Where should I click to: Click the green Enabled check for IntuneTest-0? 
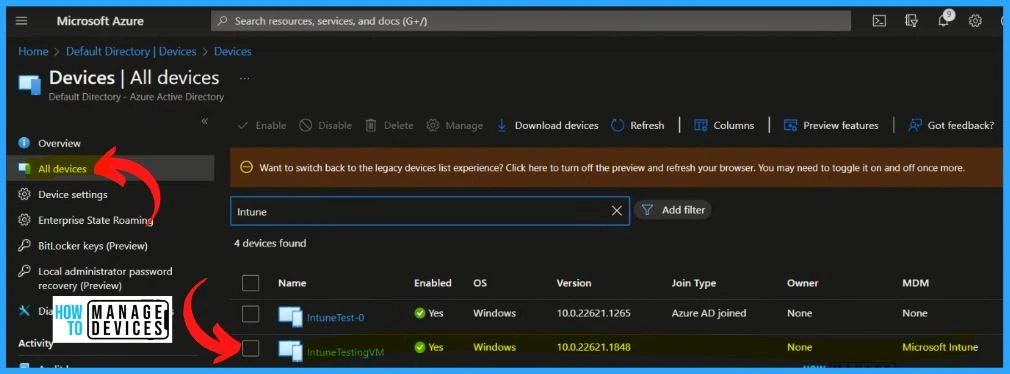420,313
